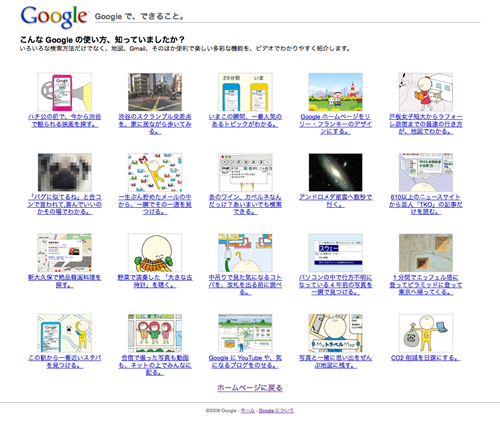Image resolution: width=500 pixels, height=423 pixels.
Task: Open link 1分間でエッフェル塔に登ってピラミッド
Action: coord(426,285)
